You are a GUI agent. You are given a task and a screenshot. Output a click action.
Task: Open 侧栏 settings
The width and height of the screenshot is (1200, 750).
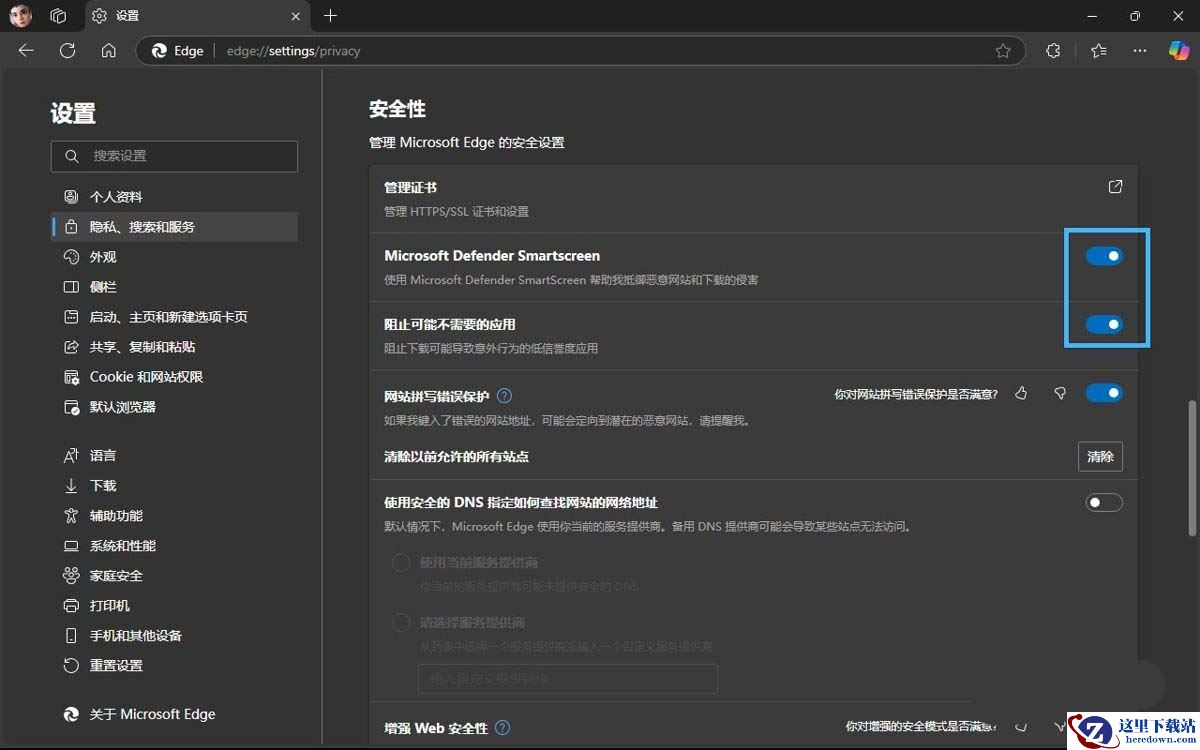174,287
